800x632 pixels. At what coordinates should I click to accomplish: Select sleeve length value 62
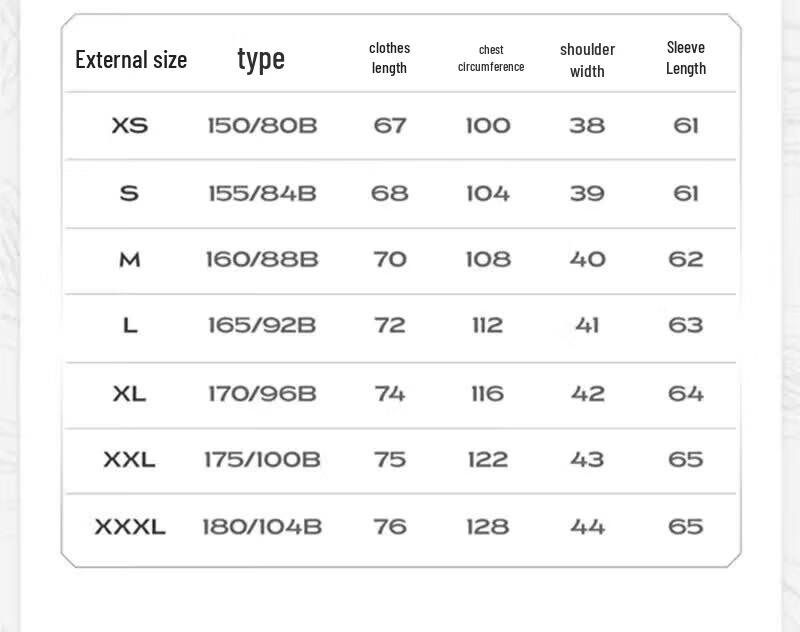pyautogui.click(x=686, y=260)
